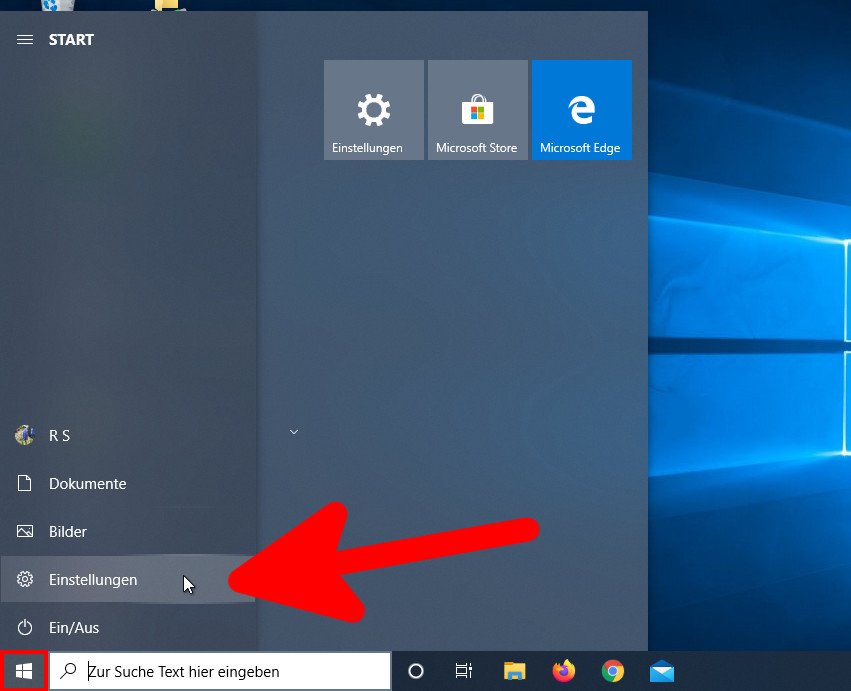Viewport: 851px width, 691px height.
Task: Select Einstellungen in the Start sidebar
Action: [x=128, y=579]
